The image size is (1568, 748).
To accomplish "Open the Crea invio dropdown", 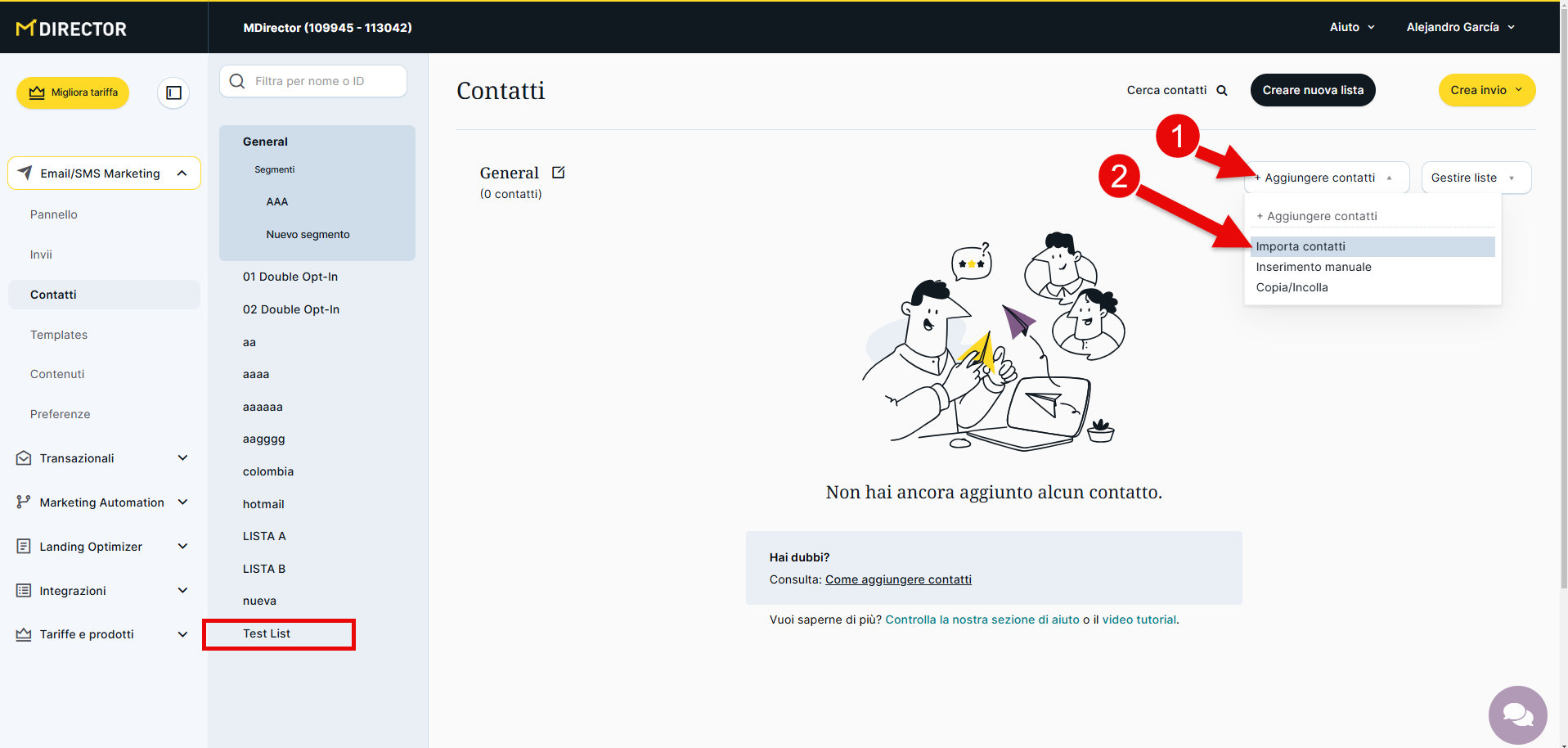I will 1486,90.
